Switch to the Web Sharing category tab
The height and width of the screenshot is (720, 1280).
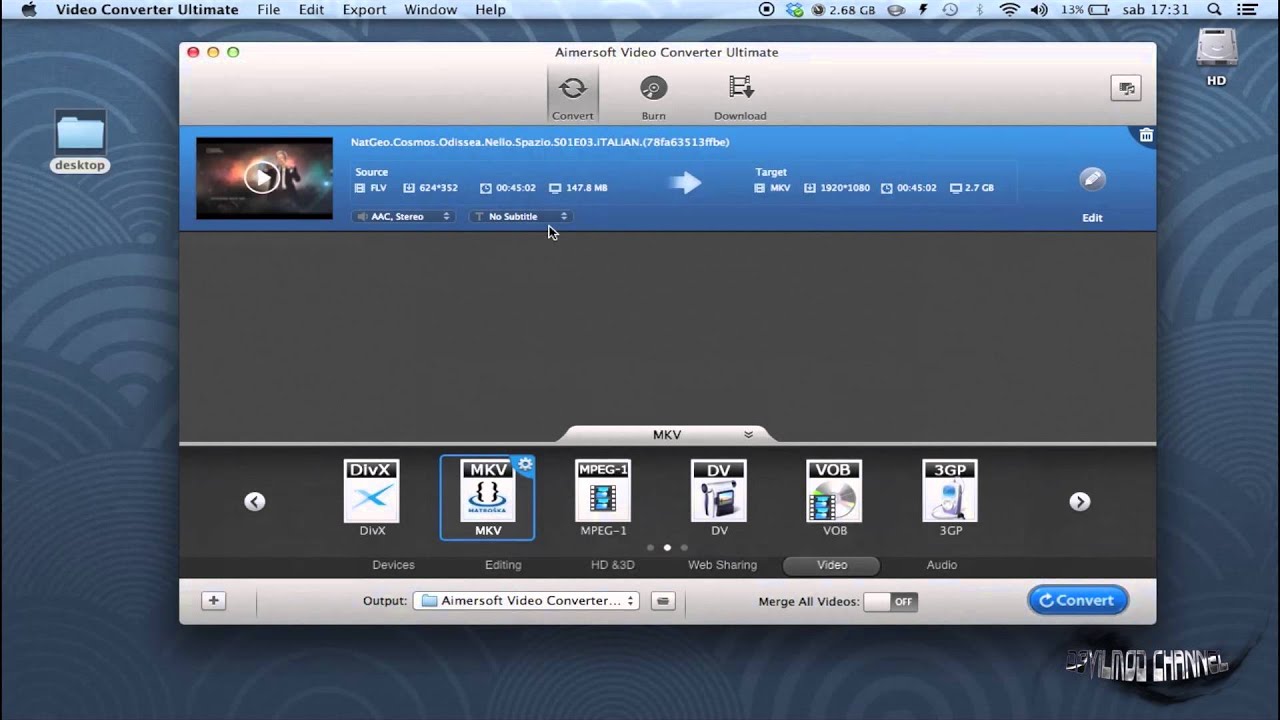tap(722, 565)
